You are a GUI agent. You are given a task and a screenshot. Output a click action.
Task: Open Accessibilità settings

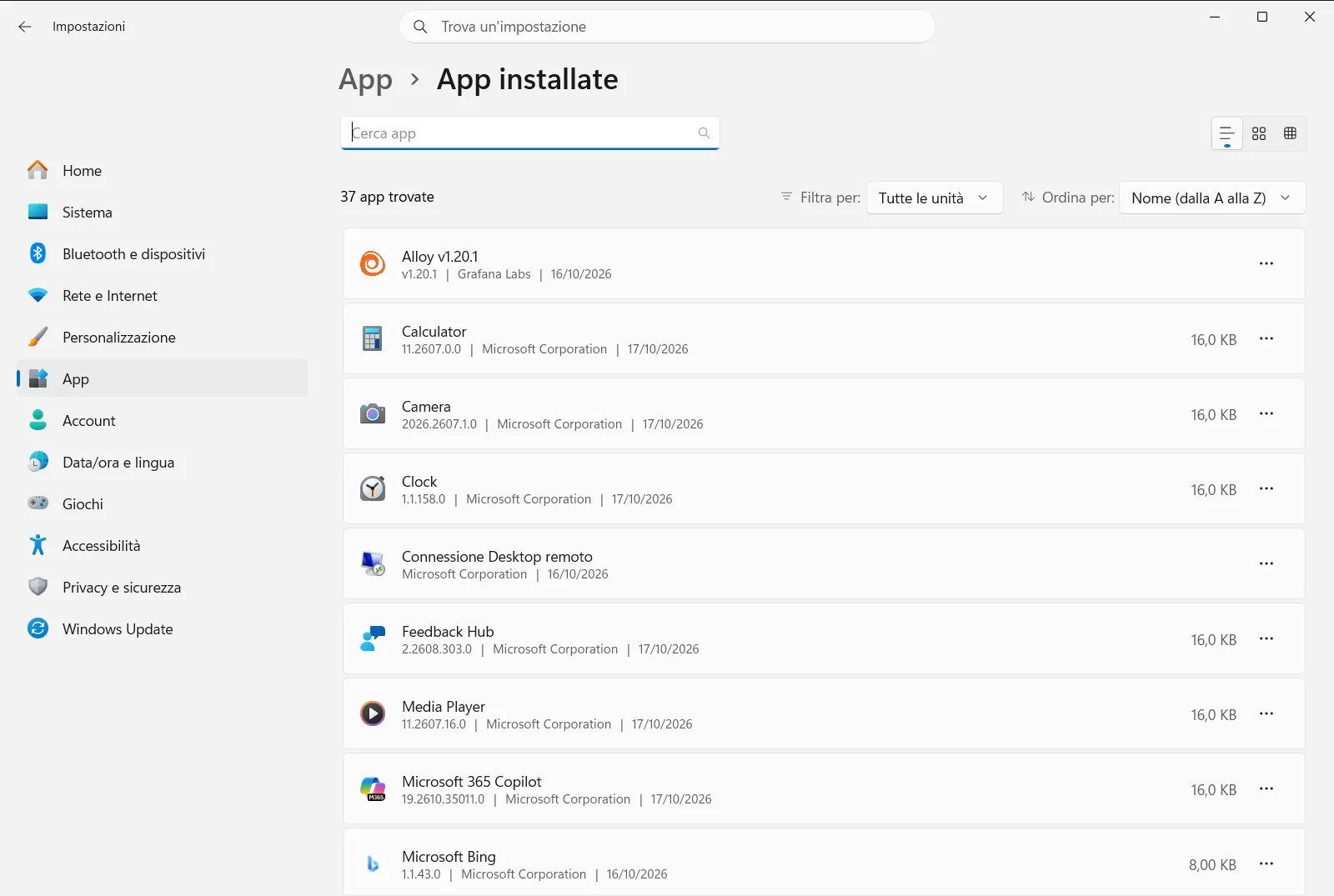click(163, 545)
